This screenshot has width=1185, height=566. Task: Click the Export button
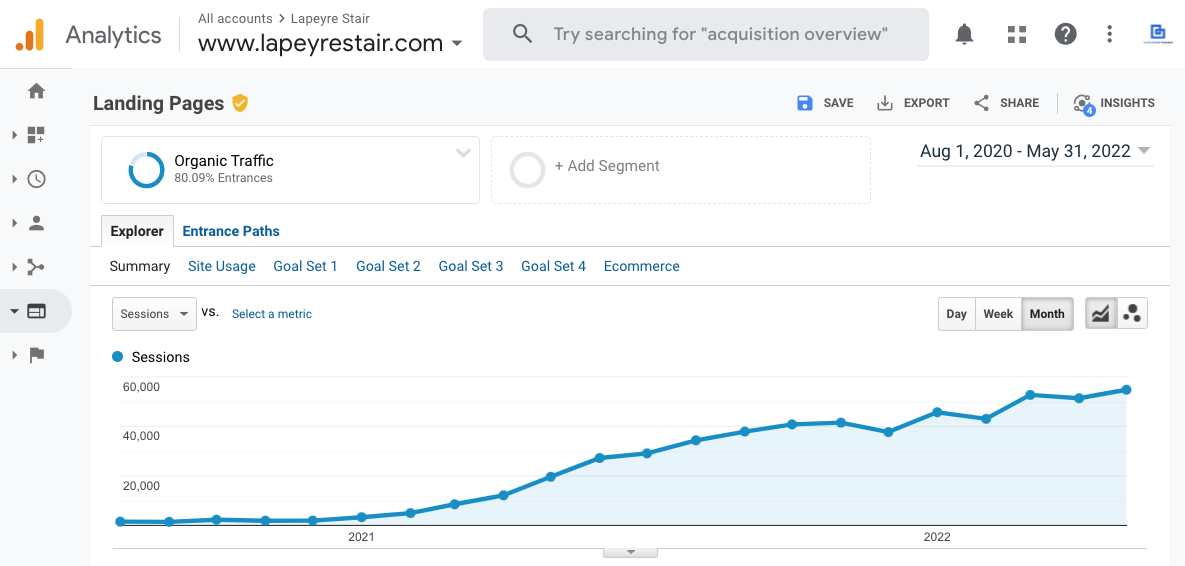[913, 103]
